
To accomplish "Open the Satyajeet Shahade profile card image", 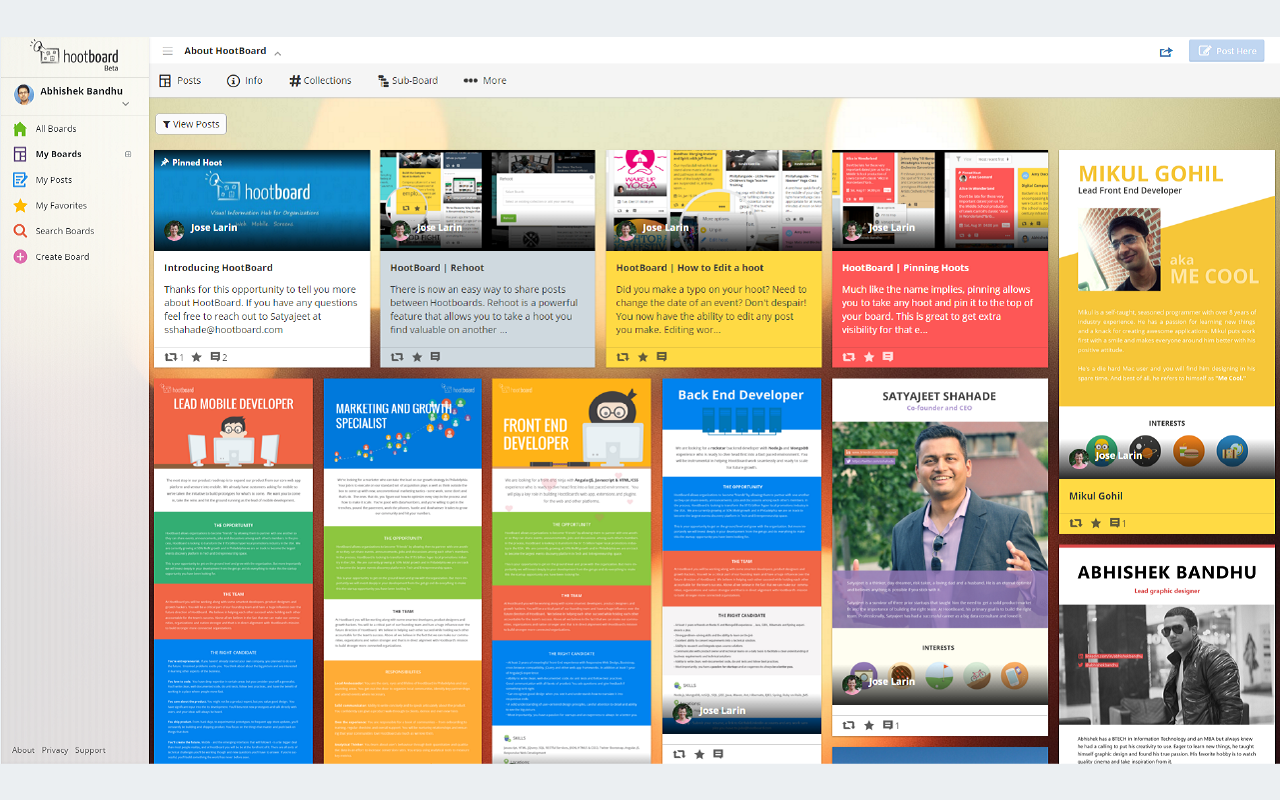I will coord(939,540).
